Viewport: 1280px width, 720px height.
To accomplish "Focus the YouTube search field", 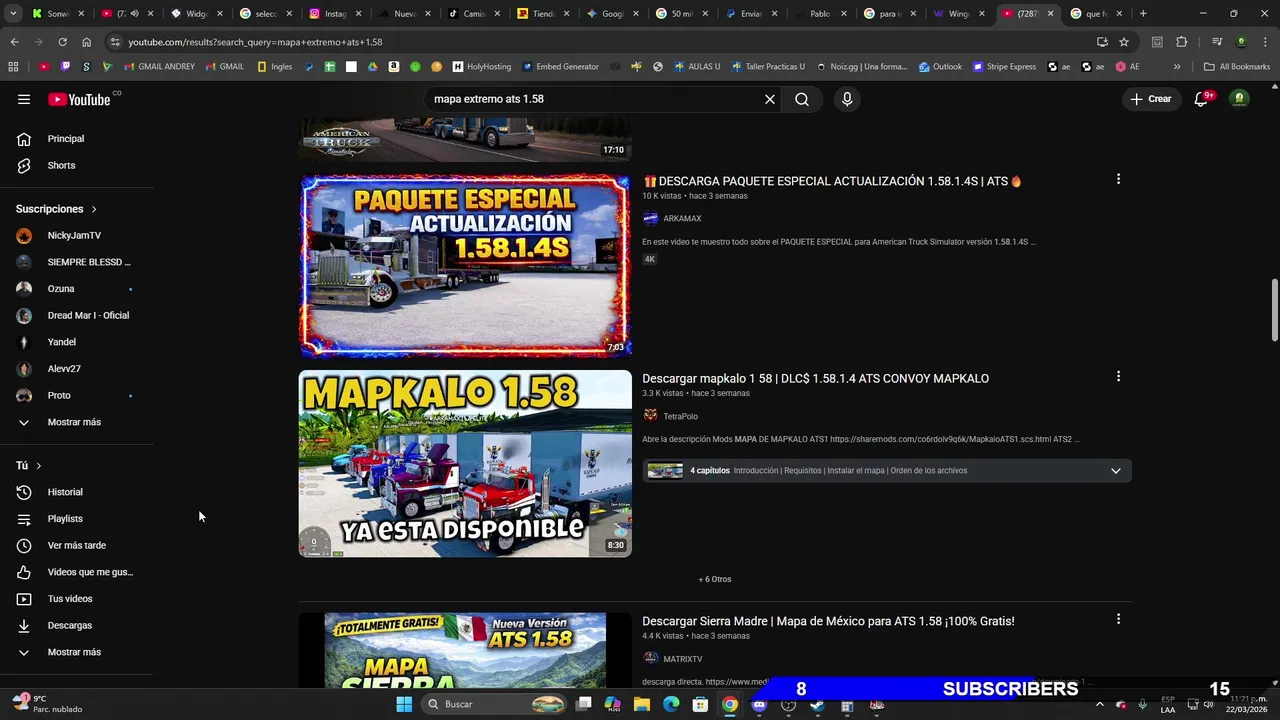I will (590, 99).
